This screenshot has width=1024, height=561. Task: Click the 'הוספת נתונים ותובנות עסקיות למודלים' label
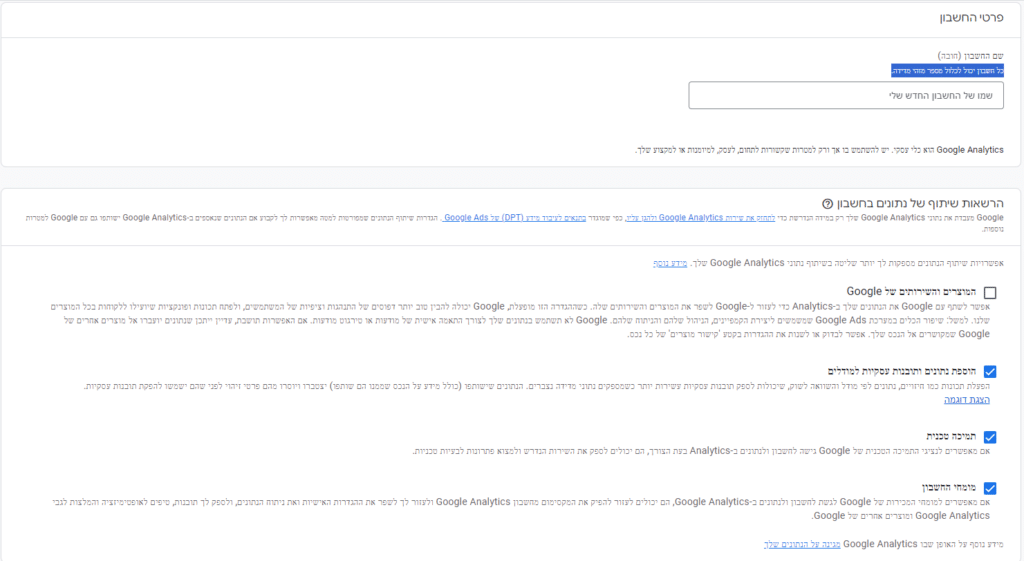pyautogui.click(x=902, y=371)
